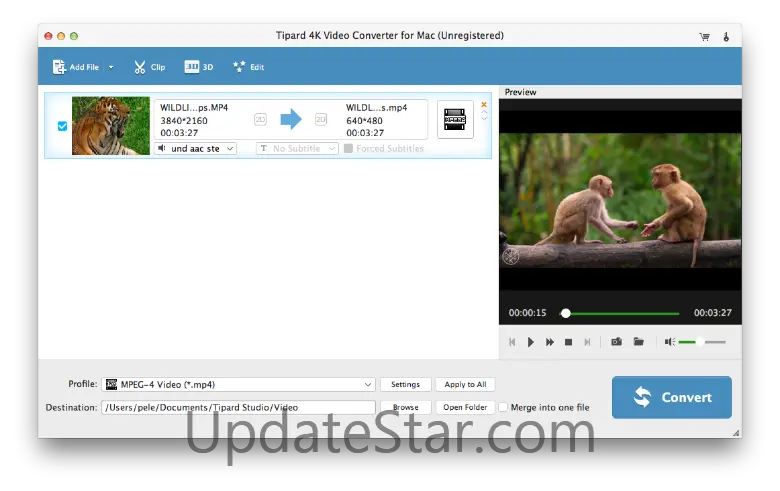This screenshot has height=491, width=780.
Task: Click the monkeys preview video
Action: 620,200
